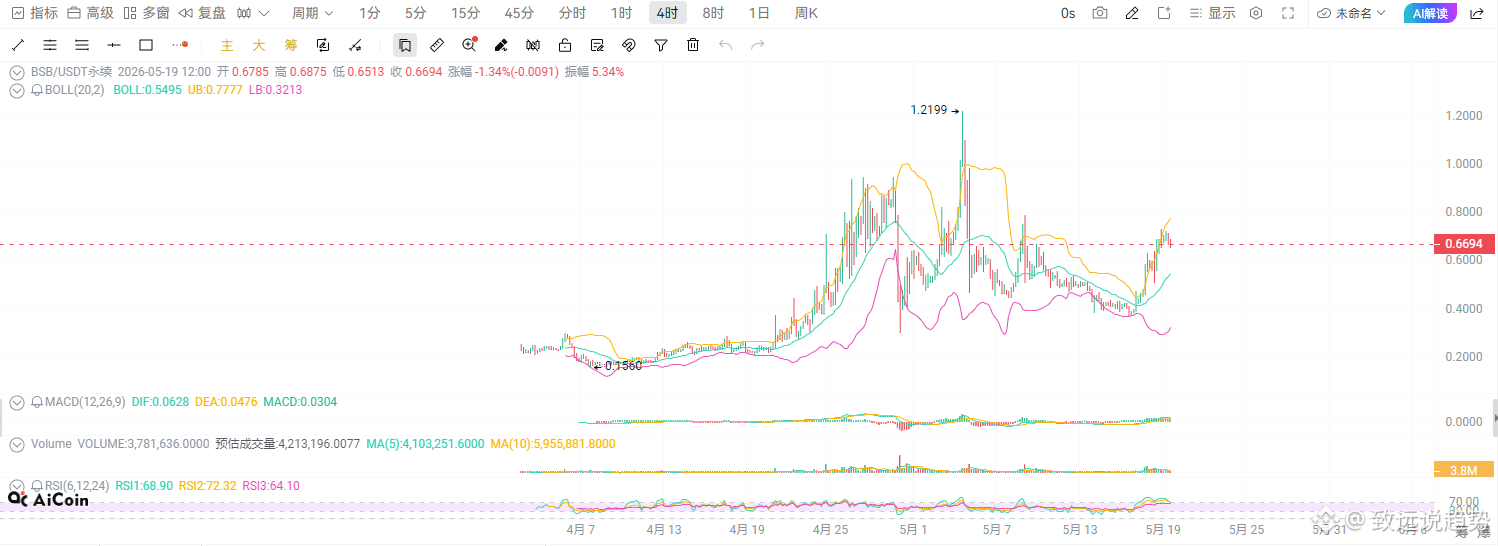Screen dimensions: 1498x546
Task: Click the zoom-in magnifier icon
Action: (x=469, y=45)
